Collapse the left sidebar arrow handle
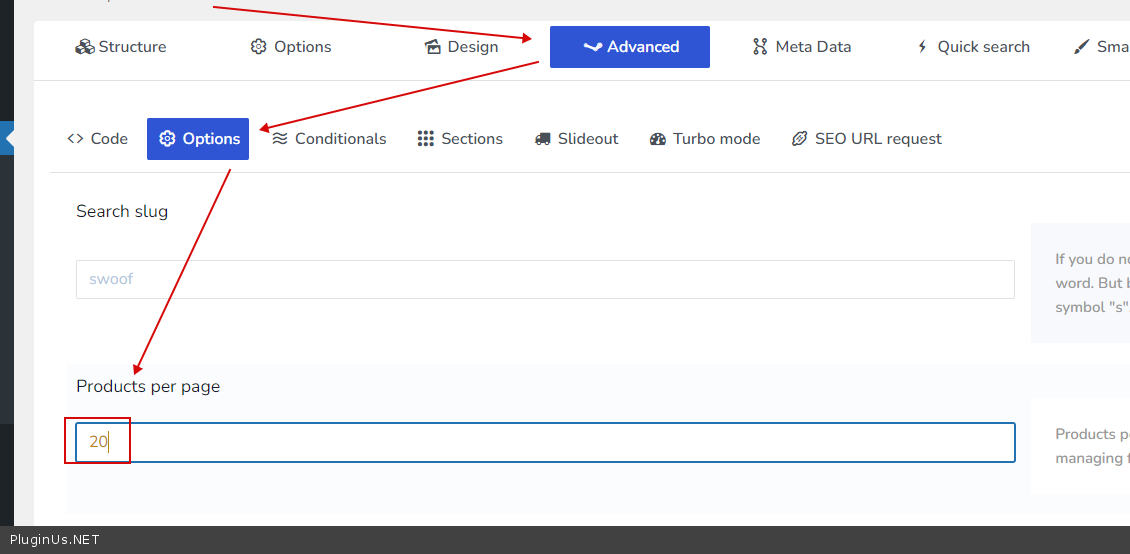 (x=8, y=139)
